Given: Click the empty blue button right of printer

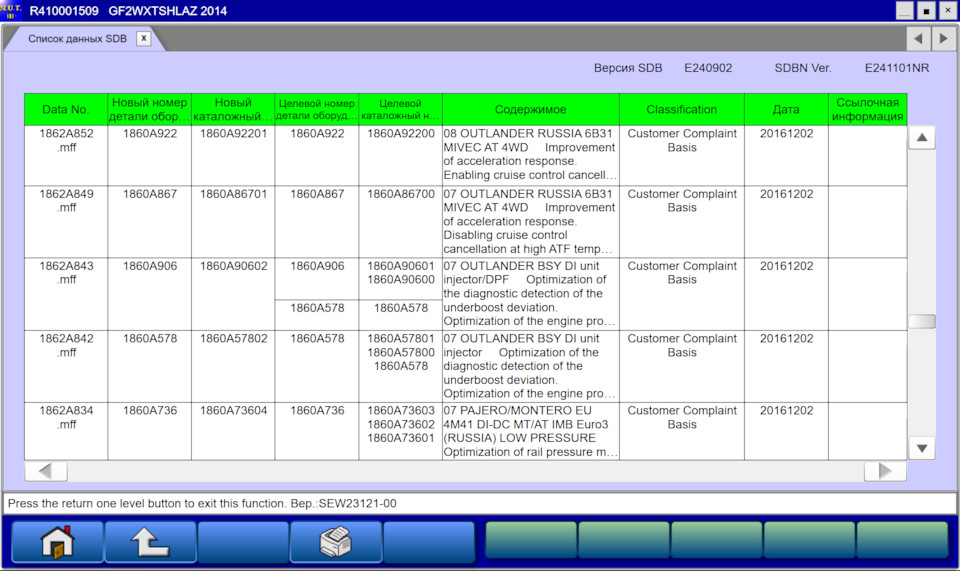Looking at the screenshot, I should tap(429, 542).
